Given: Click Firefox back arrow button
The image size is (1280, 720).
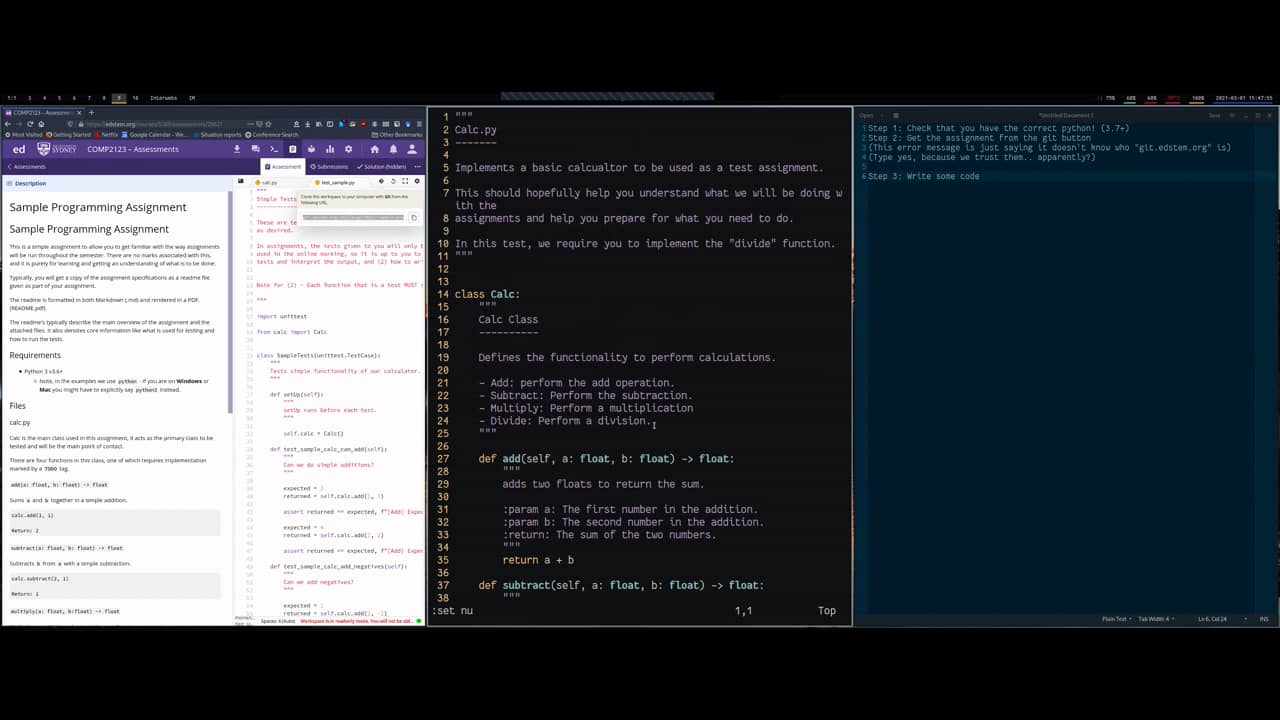Looking at the screenshot, I should [8, 123].
